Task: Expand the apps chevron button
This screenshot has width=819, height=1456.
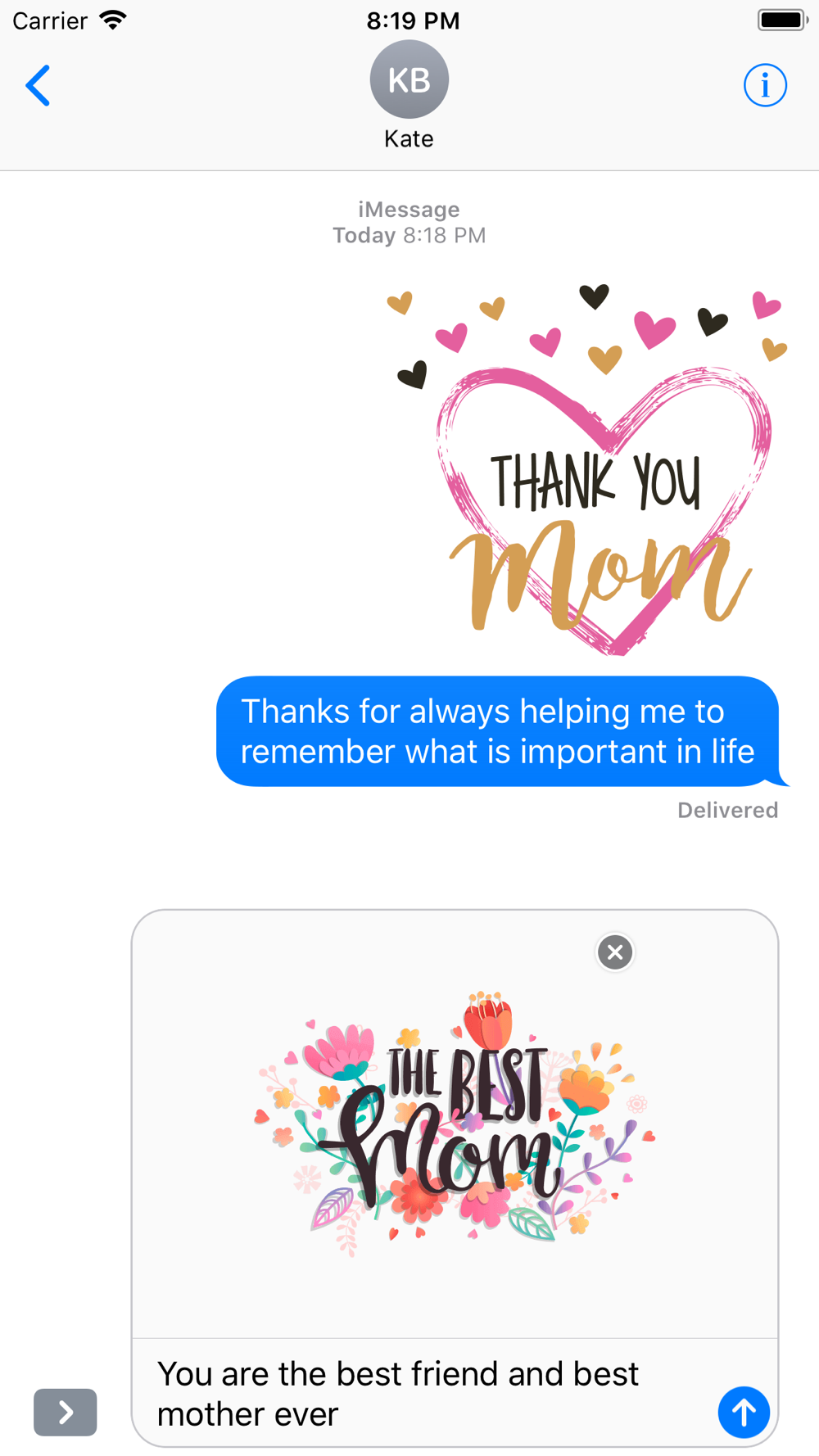Action: [x=66, y=1412]
